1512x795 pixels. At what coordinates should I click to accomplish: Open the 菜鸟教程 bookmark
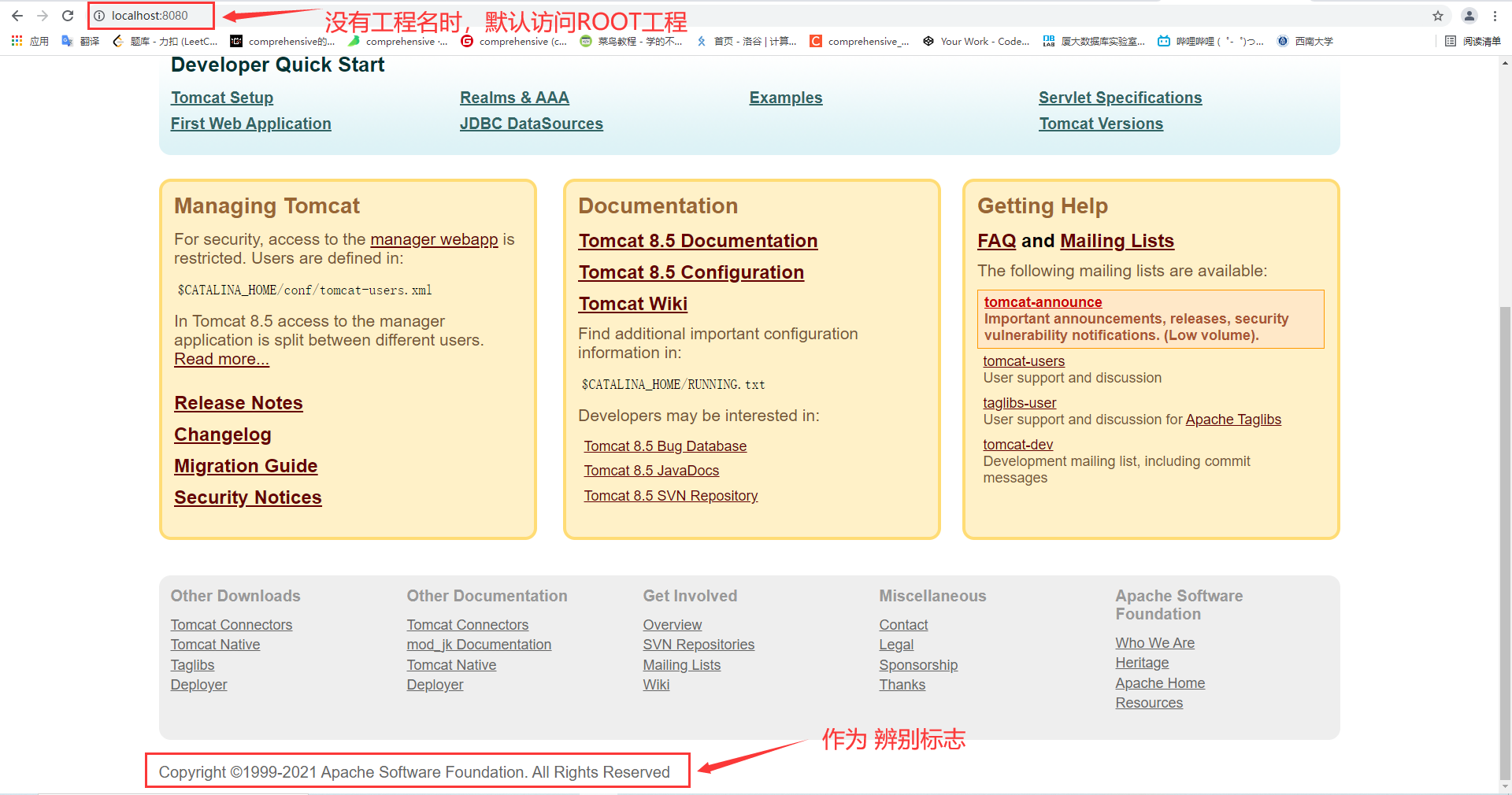(x=631, y=41)
